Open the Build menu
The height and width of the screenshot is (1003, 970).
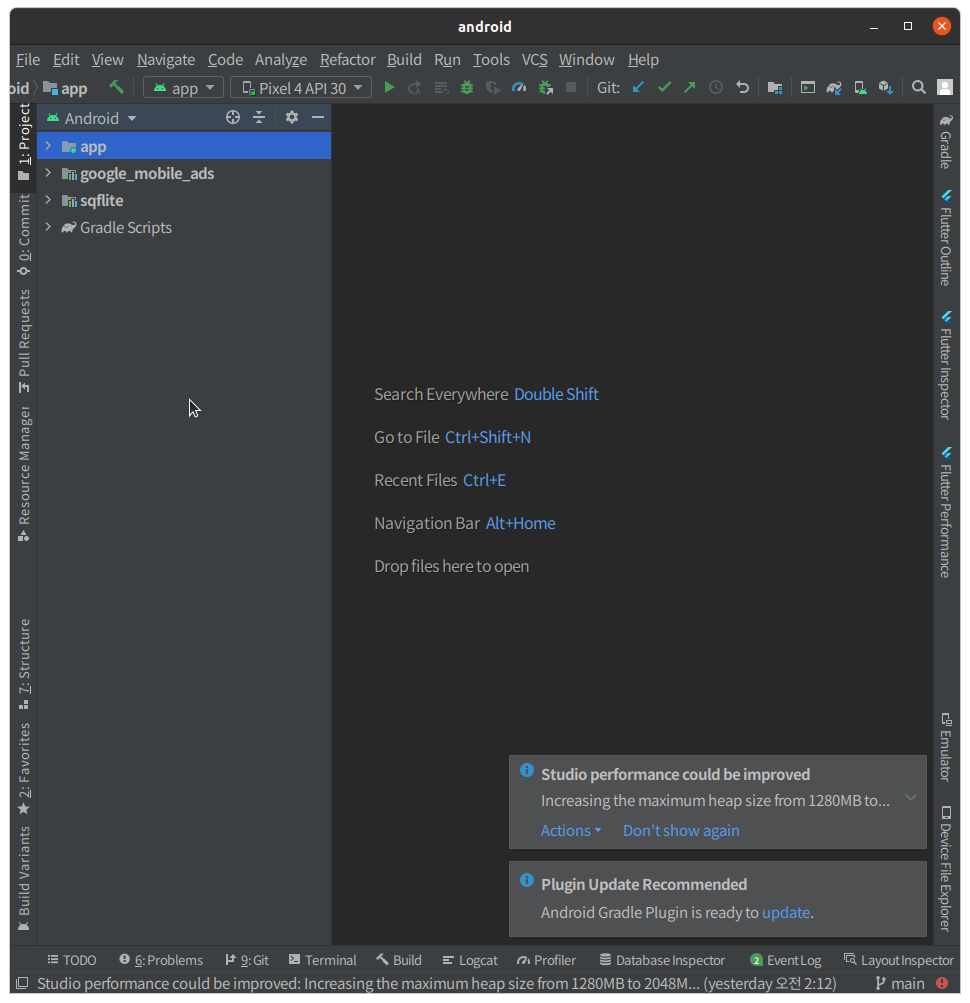pos(404,59)
